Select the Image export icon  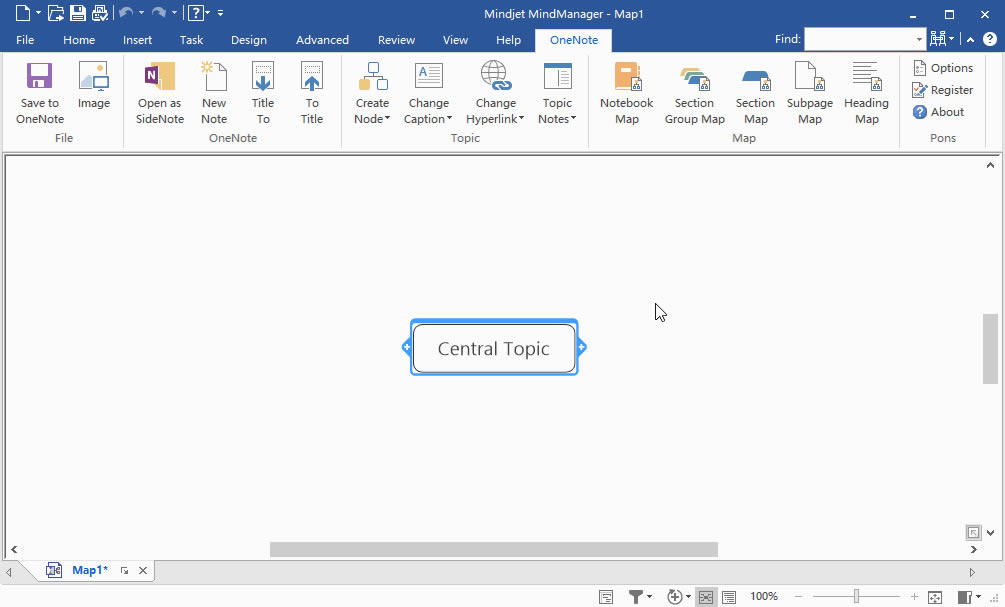pyautogui.click(x=93, y=92)
